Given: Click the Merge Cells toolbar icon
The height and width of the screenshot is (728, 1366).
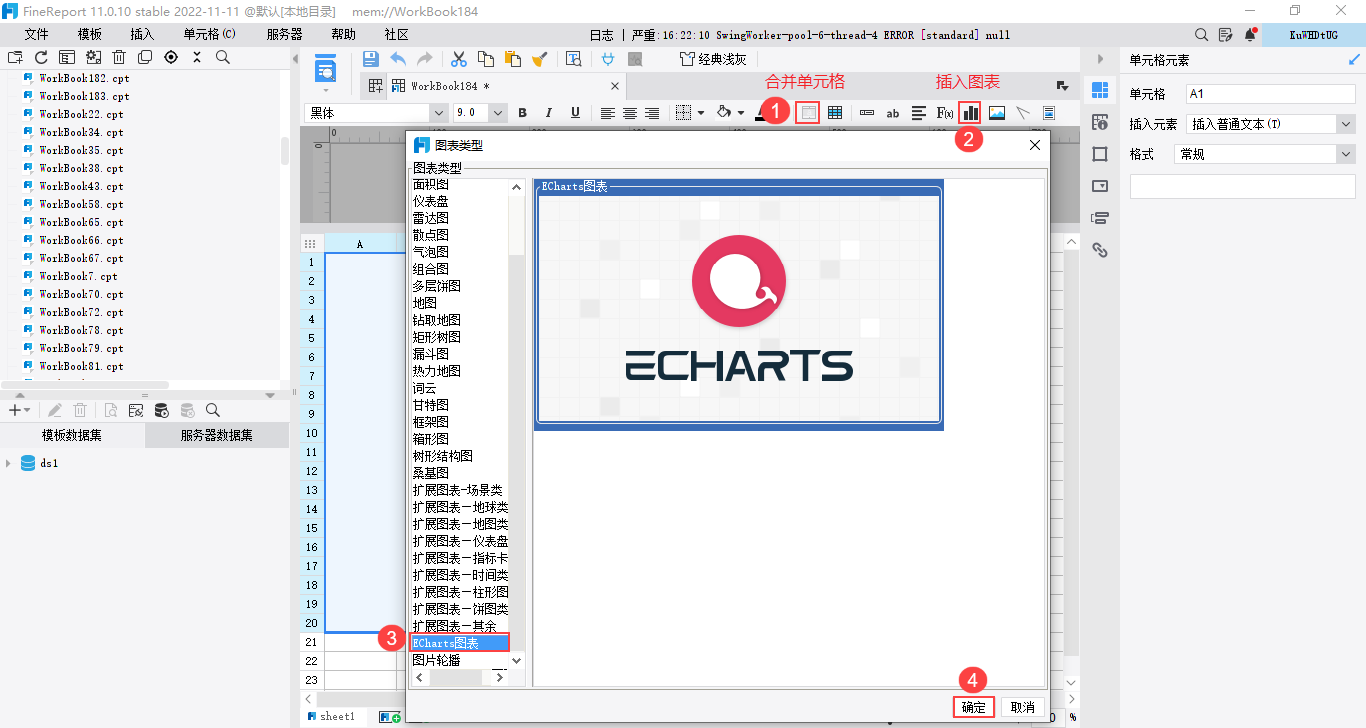Looking at the screenshot, I should (x=807, y=113).
